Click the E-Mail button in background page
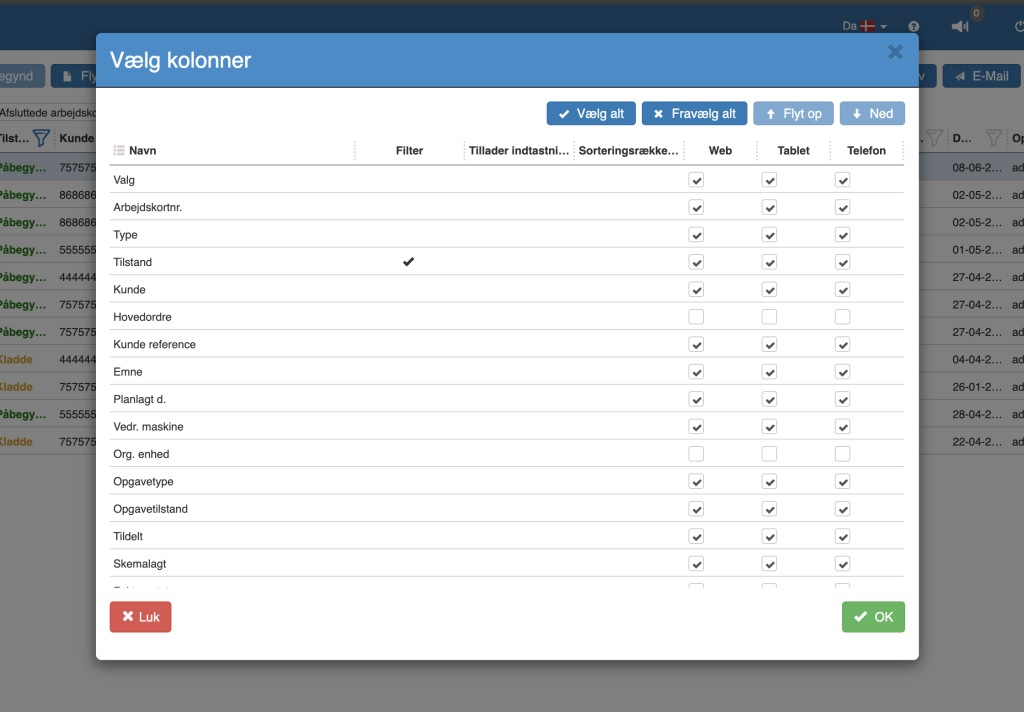1024x712 pixels. (982, 76)
